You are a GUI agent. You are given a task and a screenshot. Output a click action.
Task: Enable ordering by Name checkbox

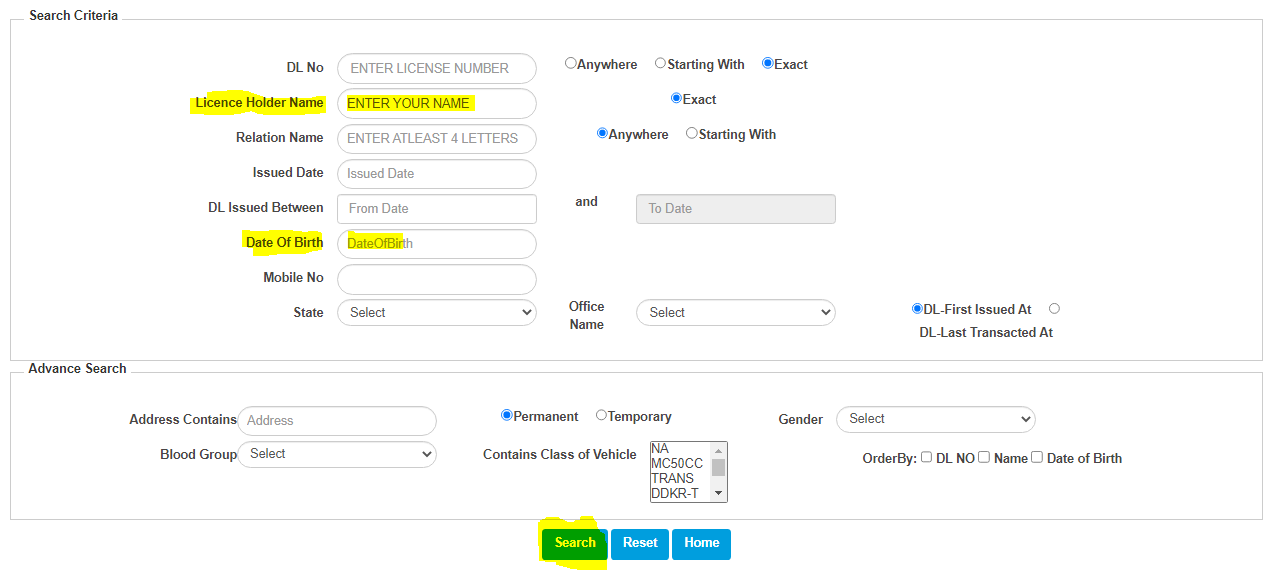984,457
